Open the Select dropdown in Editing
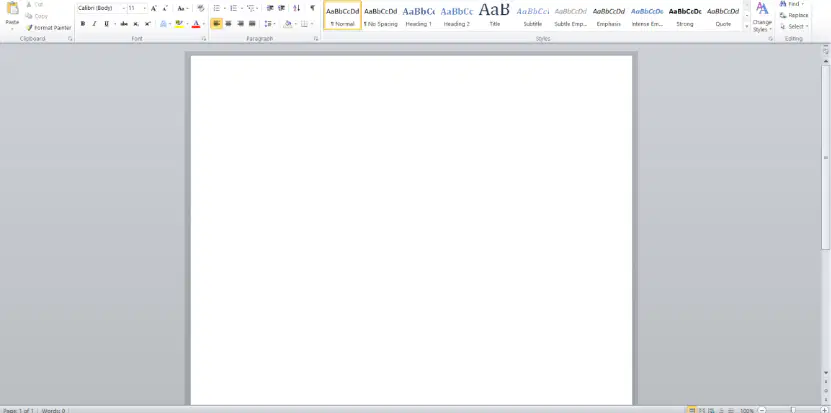The image size is (831, 413). point(794,27)
